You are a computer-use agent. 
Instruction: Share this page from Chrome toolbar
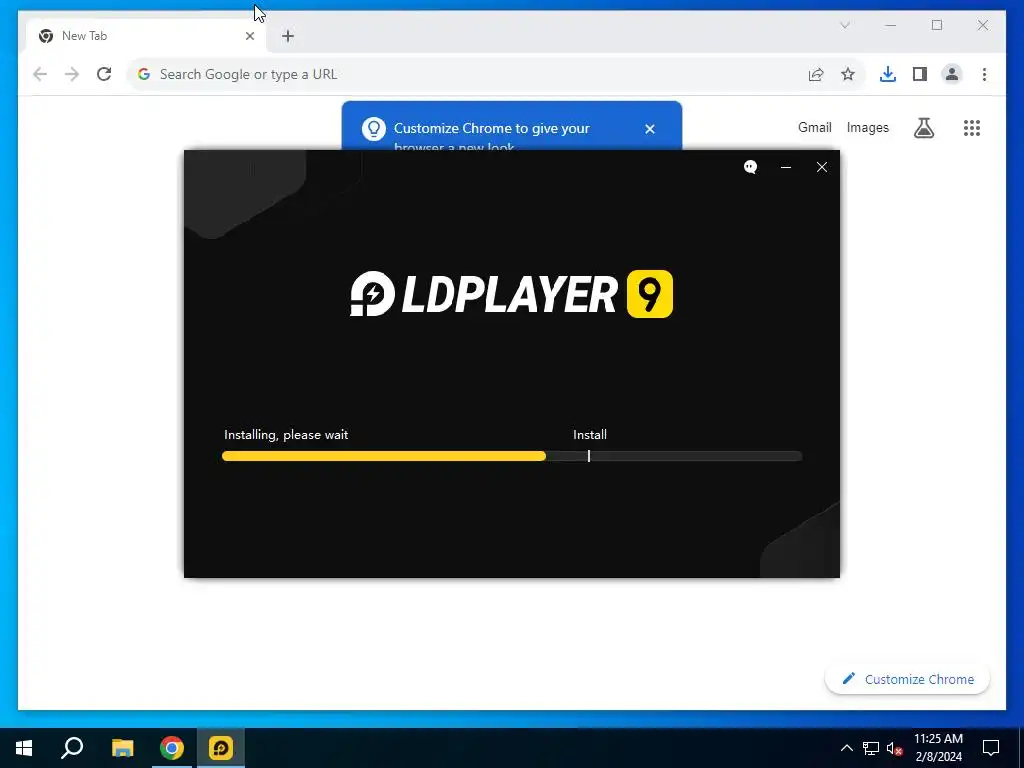816,74
